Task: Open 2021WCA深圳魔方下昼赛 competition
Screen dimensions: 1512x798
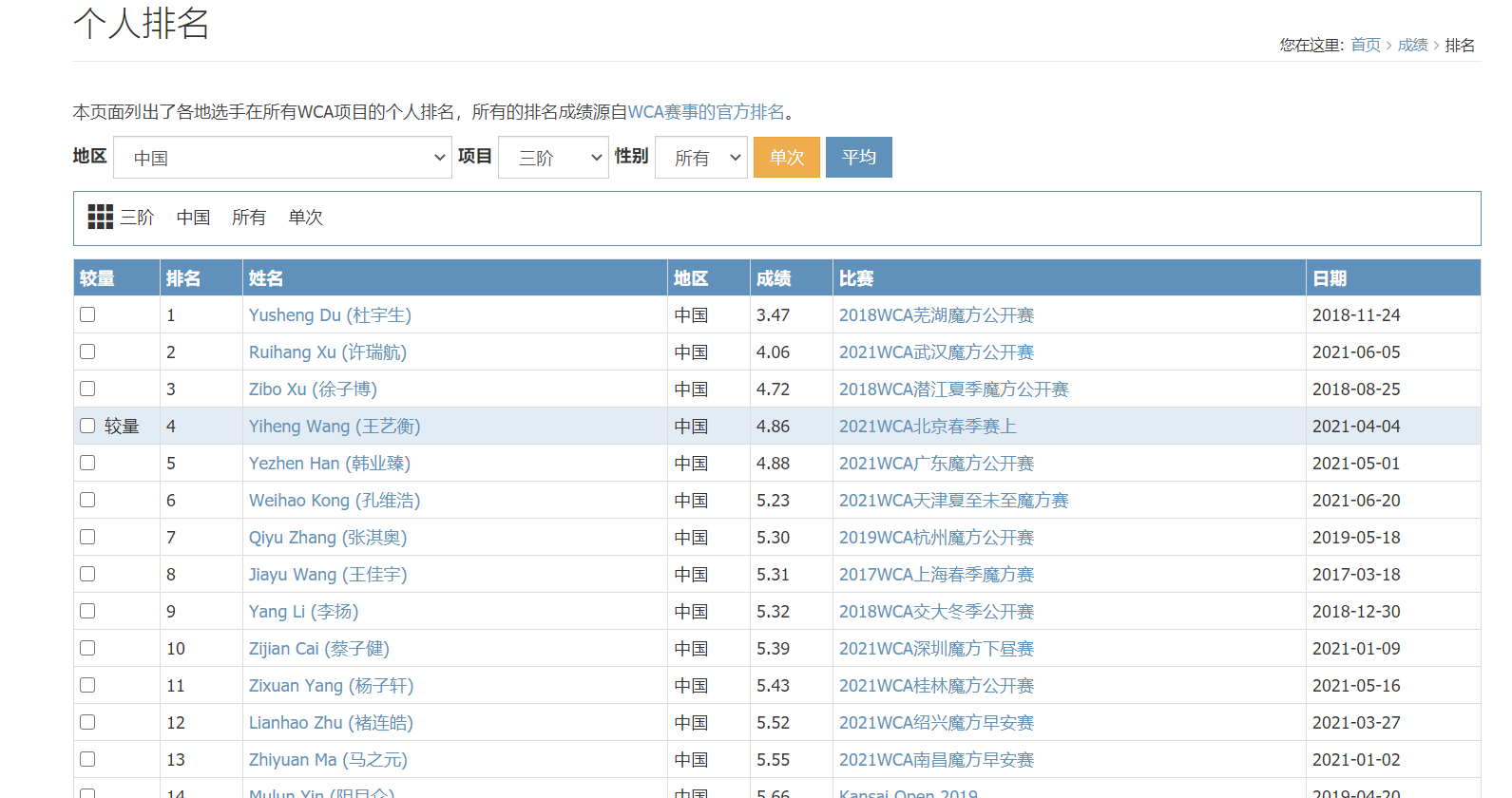Action: [936, 648]
